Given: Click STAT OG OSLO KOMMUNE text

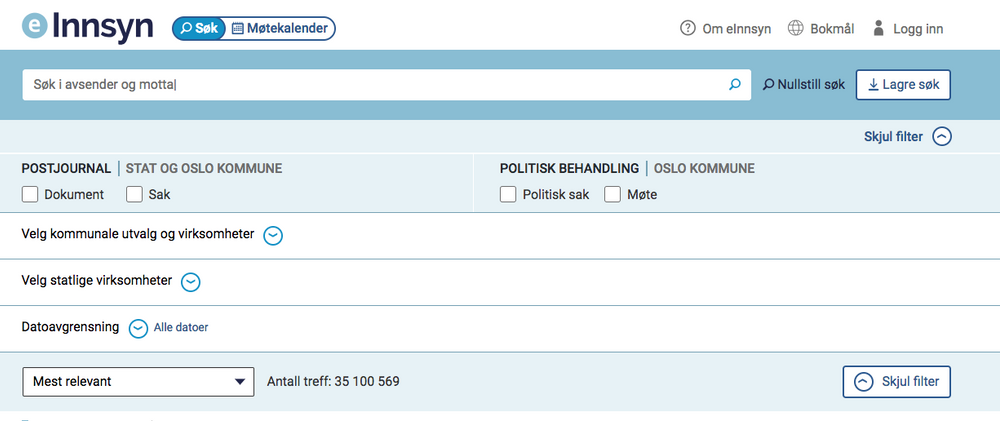Looking at the screenshot, I should coord(204,169).
